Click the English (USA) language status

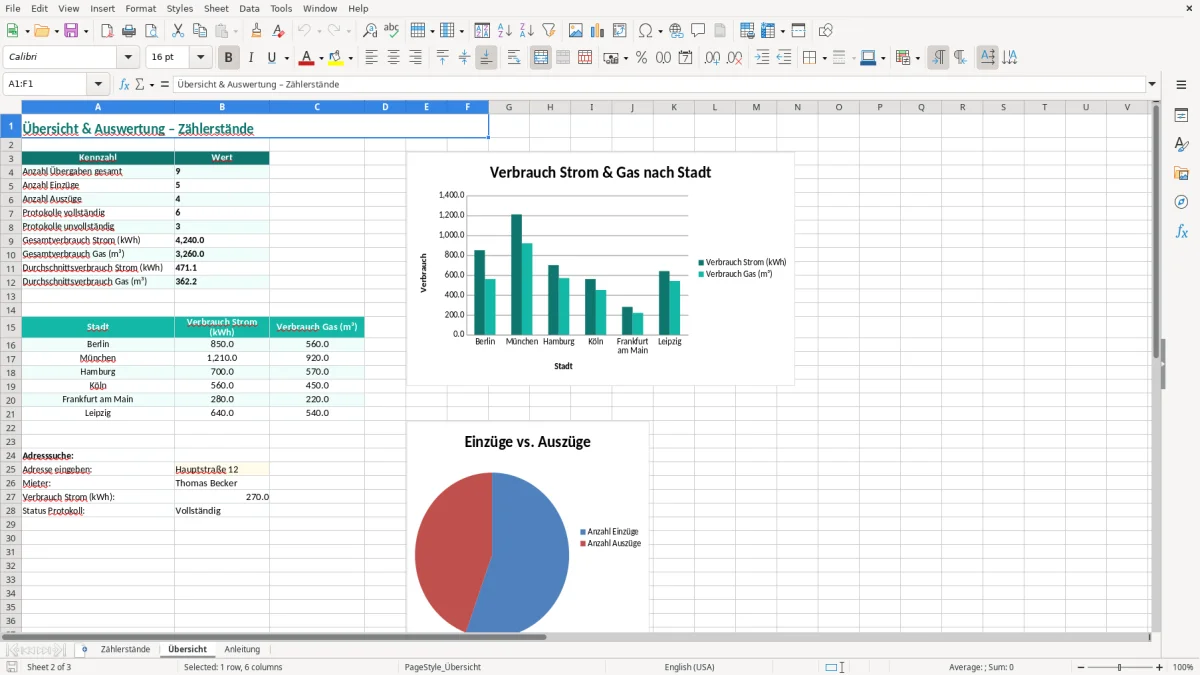pyautogui.click(x=690, y=667)
